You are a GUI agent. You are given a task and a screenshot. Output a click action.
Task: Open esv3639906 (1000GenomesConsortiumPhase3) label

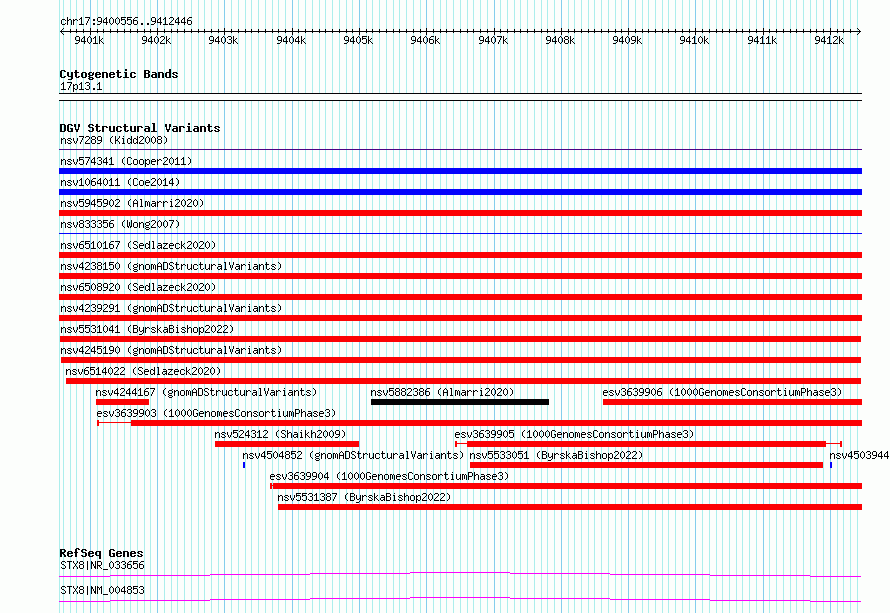[722, 392]
